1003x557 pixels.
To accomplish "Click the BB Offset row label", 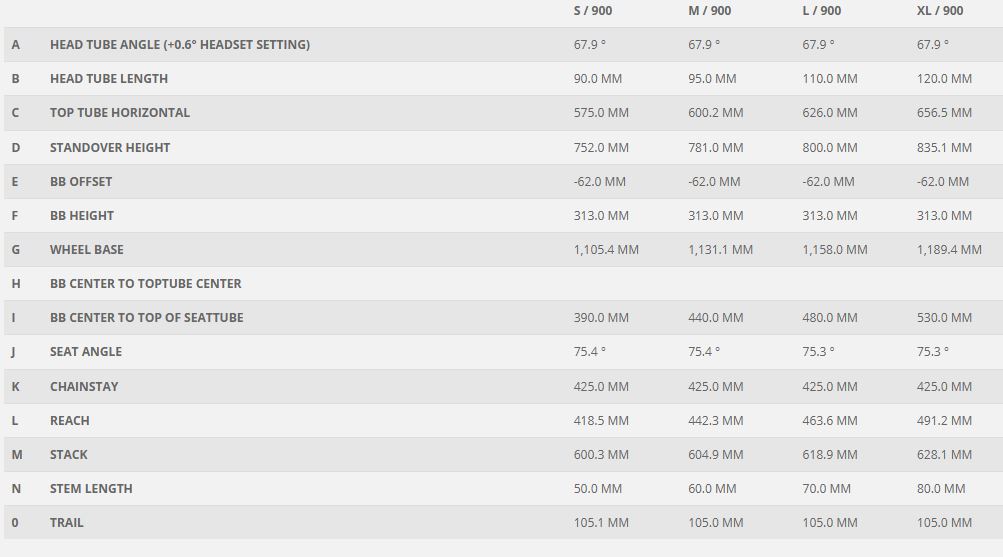I will [81, 182].
